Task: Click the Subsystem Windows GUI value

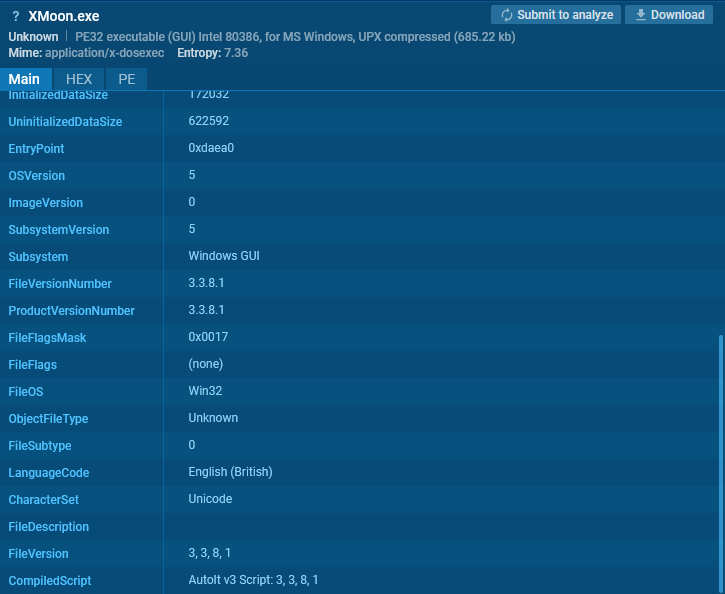Action: tap(224, 256)
